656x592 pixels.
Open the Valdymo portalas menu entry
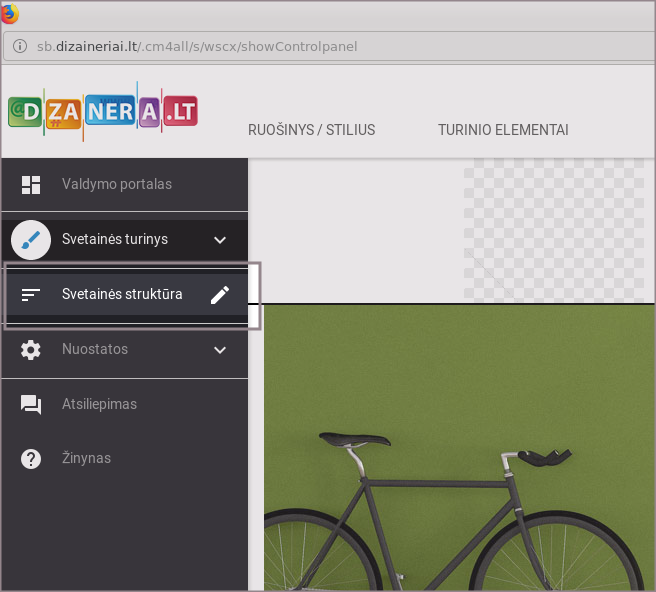[117, 184]
